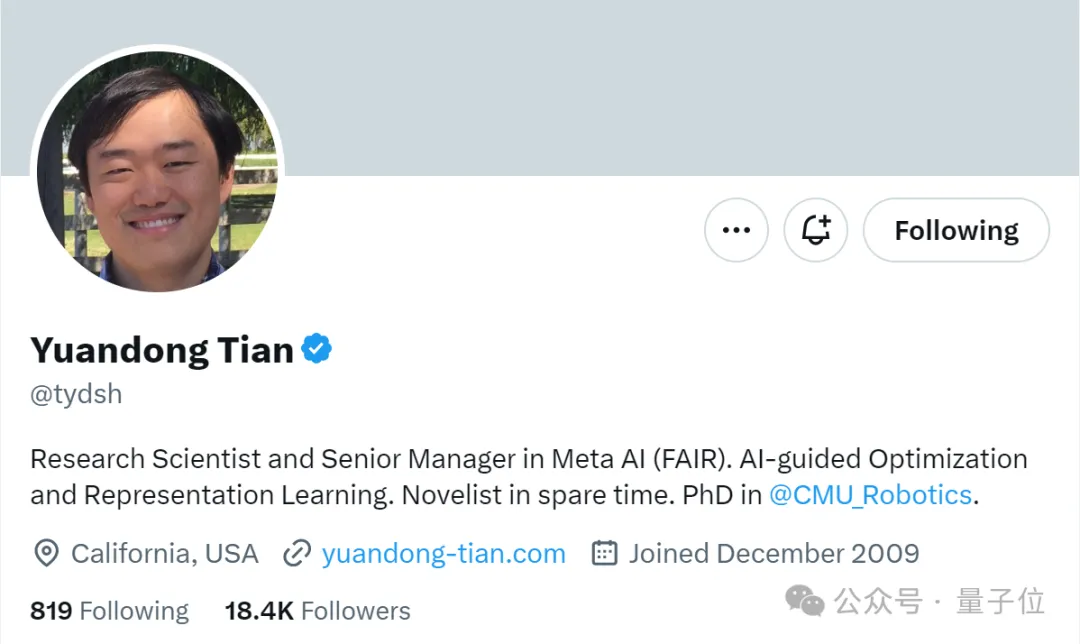Toggle the Following button to unfollow
This screenshot has height=644, width=1080.
click(956, 230)
